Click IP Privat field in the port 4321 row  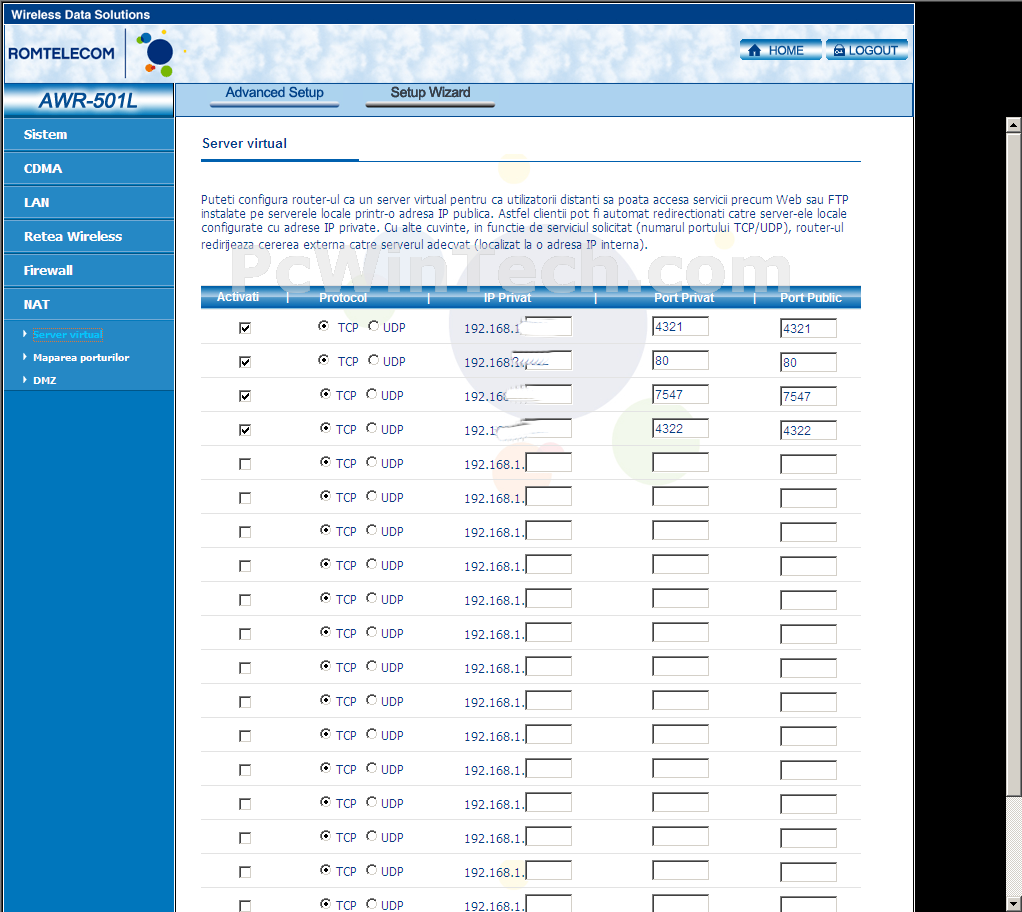(x=549, y=327)
